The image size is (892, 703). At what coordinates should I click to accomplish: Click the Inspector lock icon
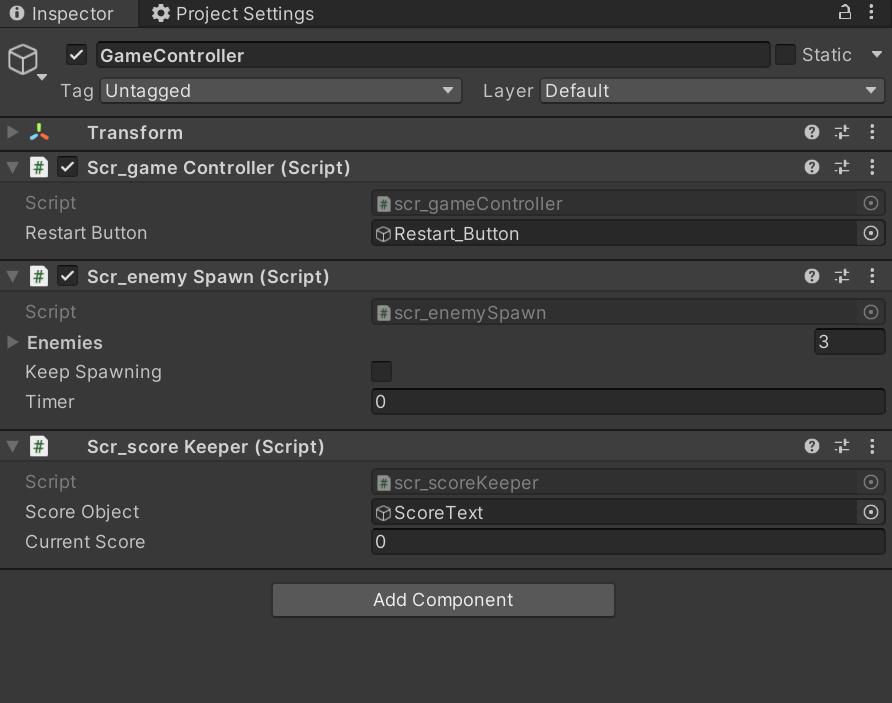click(x=845, y=13)
